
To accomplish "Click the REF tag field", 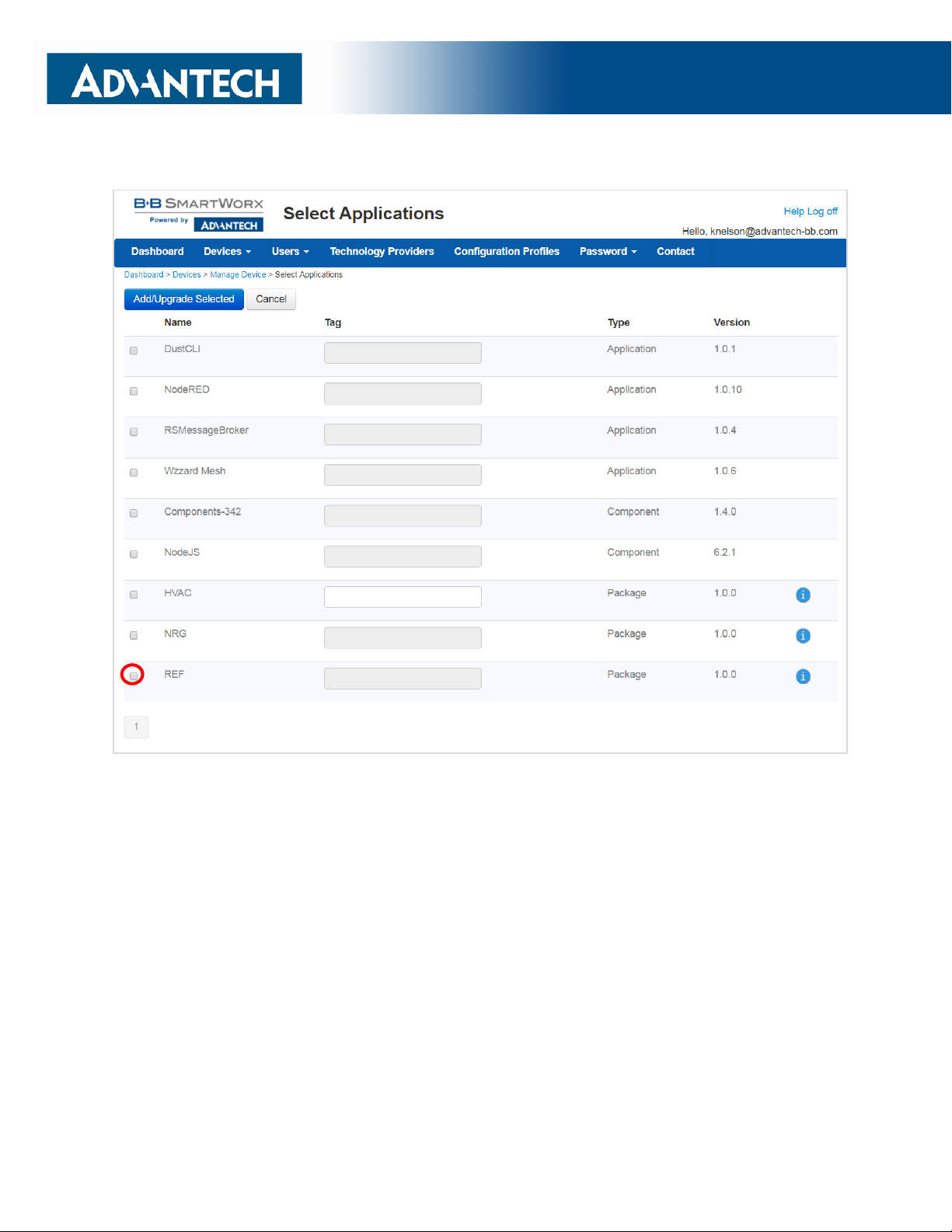I will pyautogui.click(x=403, y=679).
